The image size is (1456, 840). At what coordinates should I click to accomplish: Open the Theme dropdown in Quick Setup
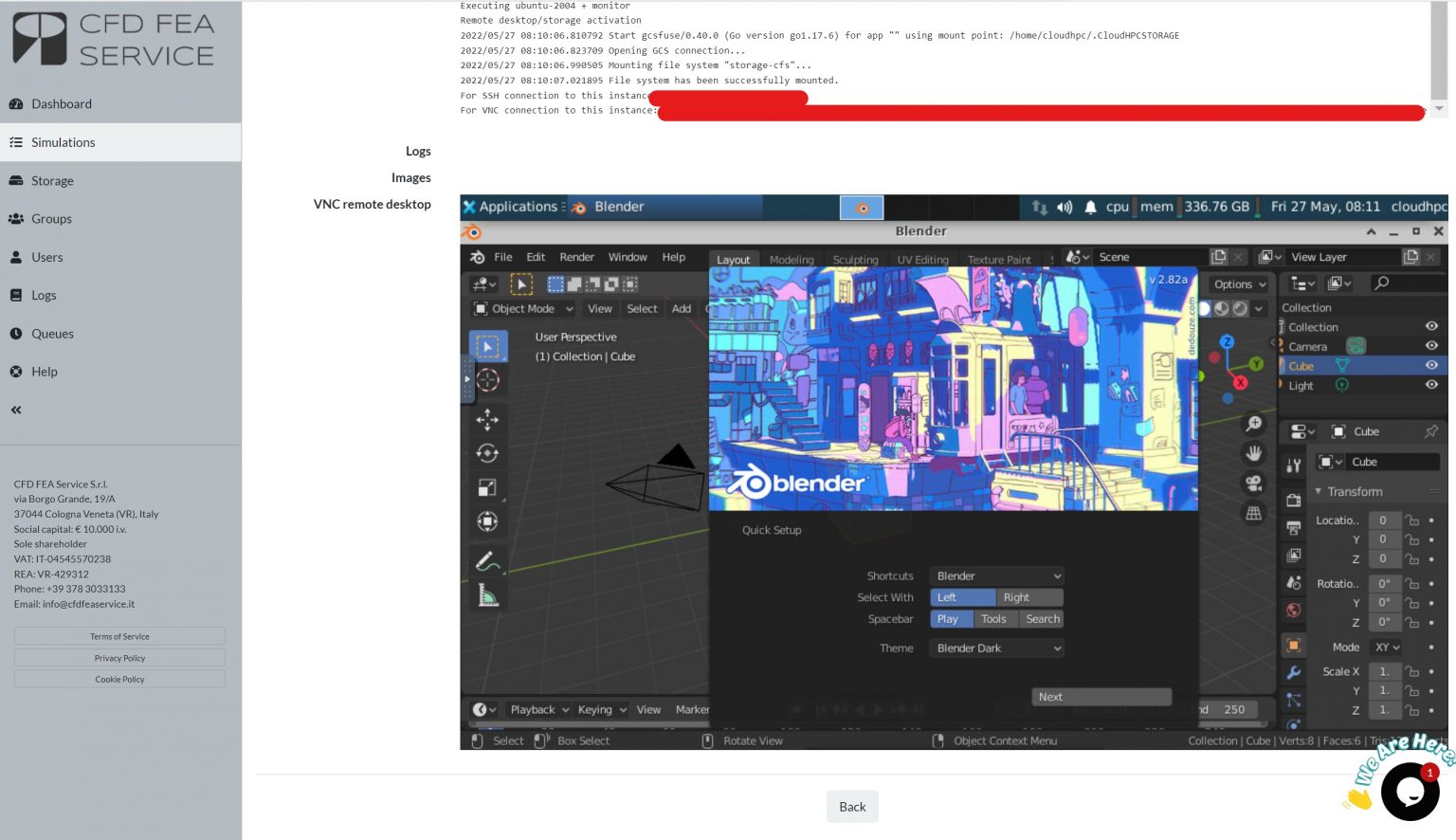click(995, 648)
